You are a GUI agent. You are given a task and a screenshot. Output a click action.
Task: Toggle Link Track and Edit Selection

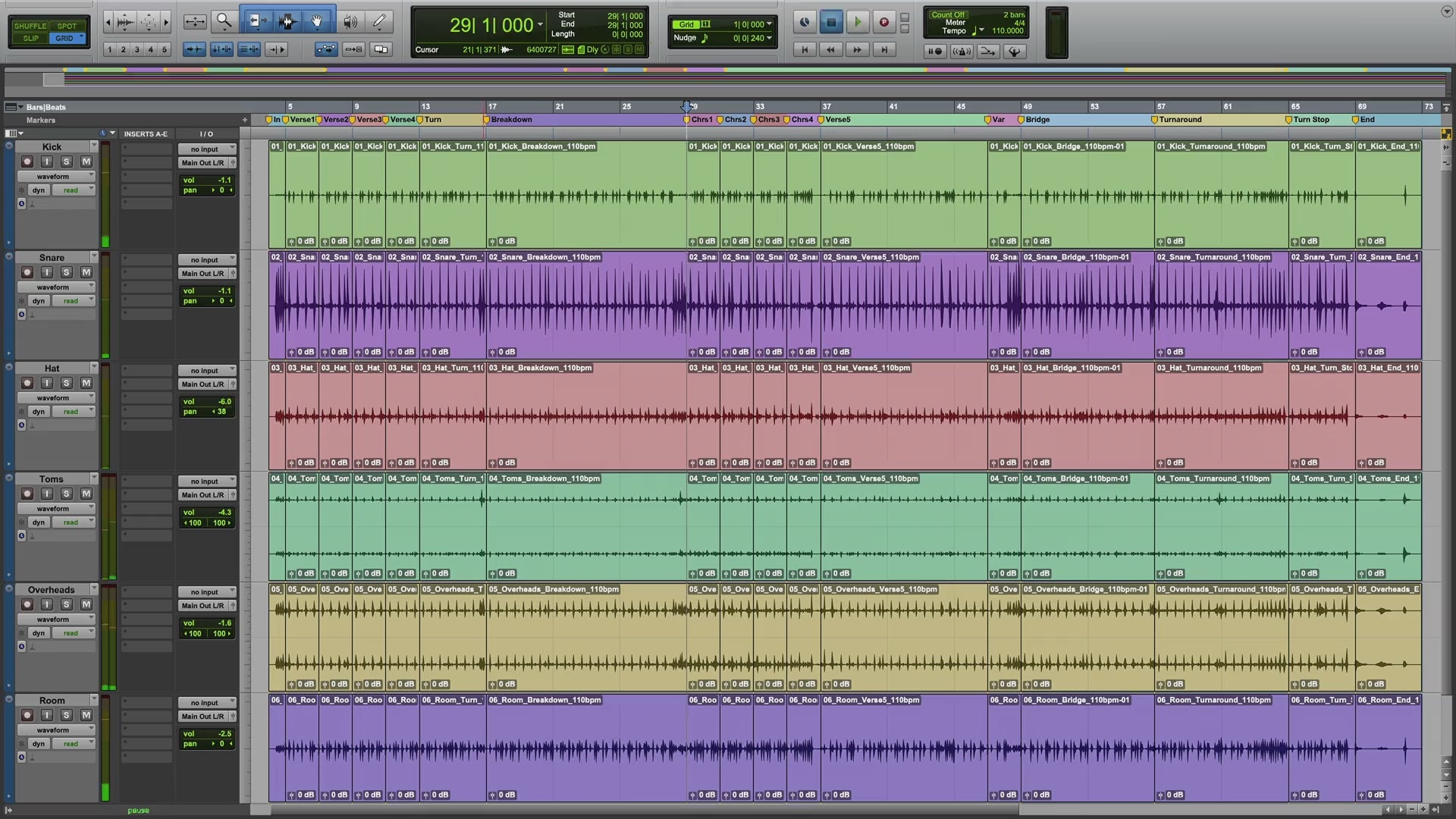(x=249, y=49)
